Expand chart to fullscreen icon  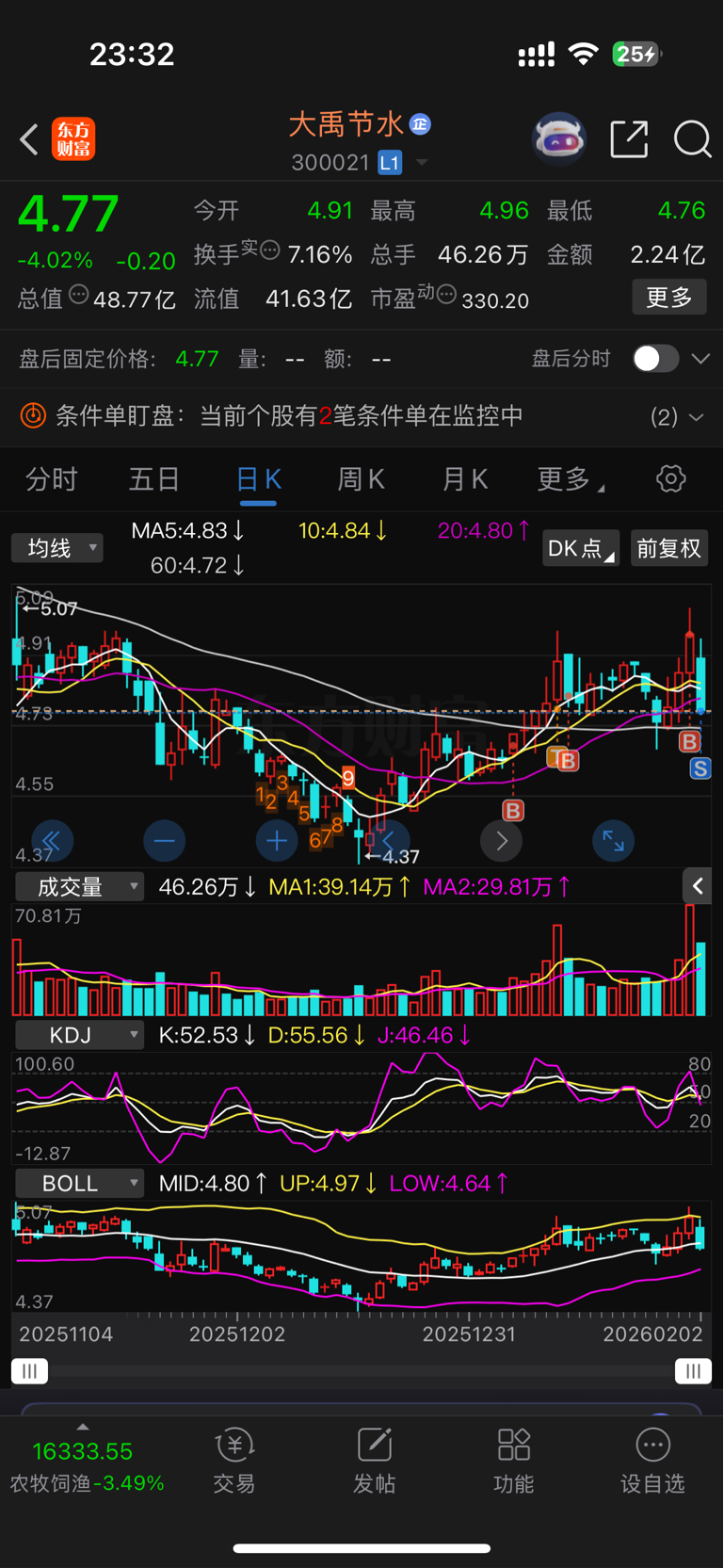(x=613, y=841)
